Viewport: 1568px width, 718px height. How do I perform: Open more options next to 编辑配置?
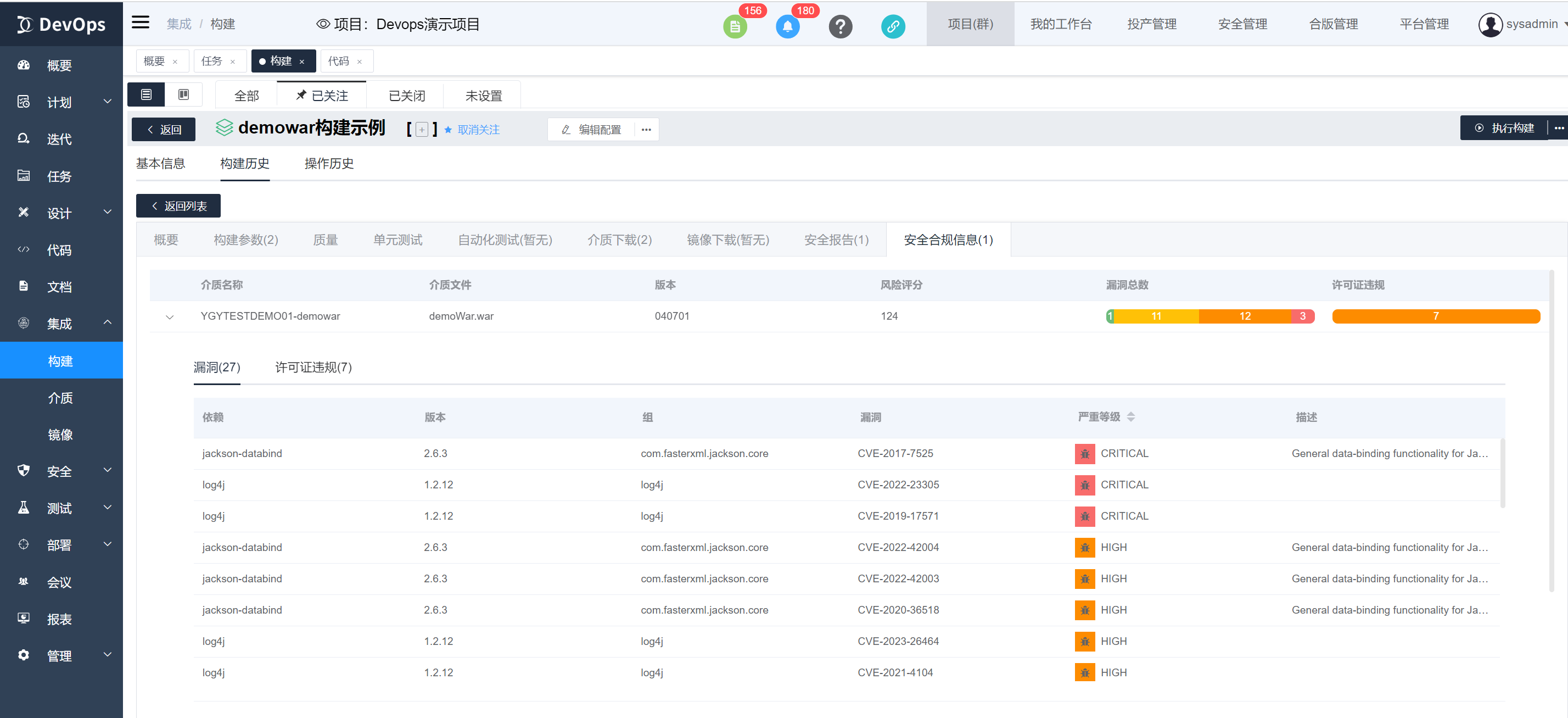(646, 130)
